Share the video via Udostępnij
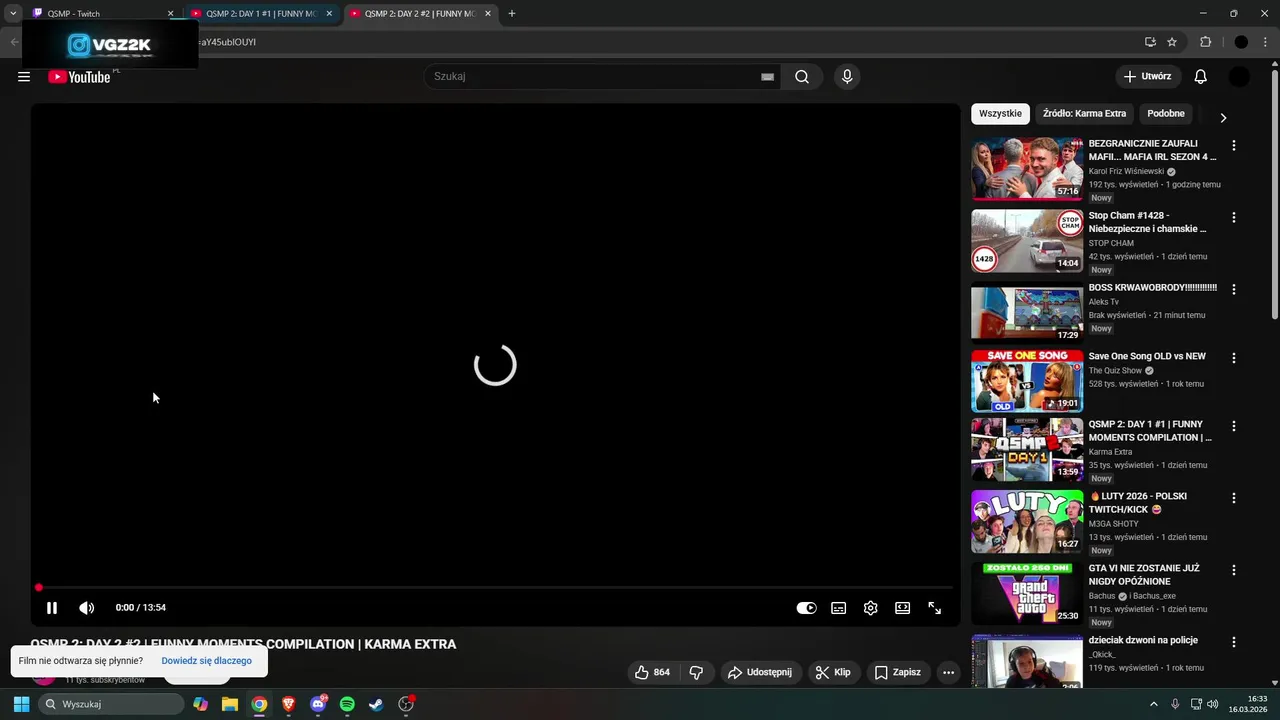 760,672
